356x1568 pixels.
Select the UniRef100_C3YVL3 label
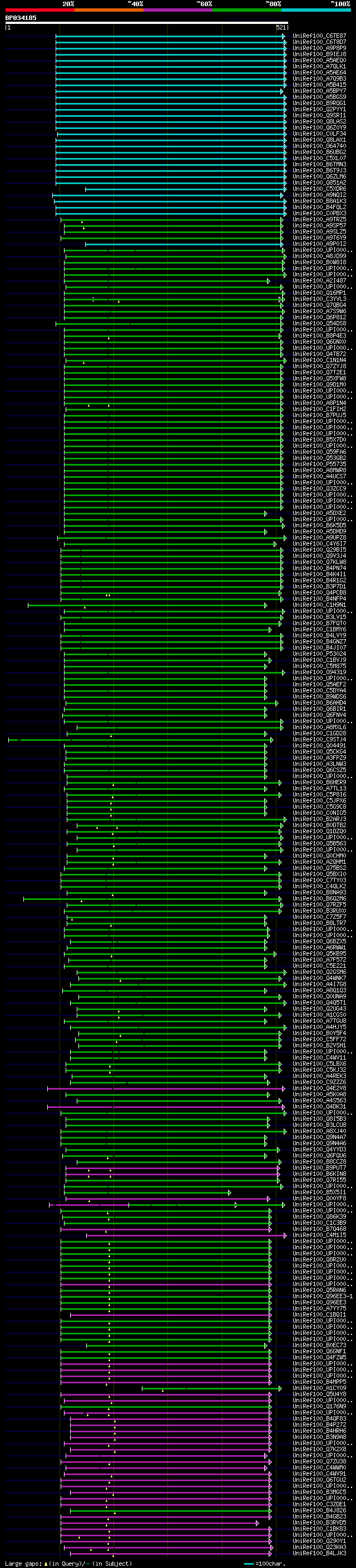click(319, 299)
